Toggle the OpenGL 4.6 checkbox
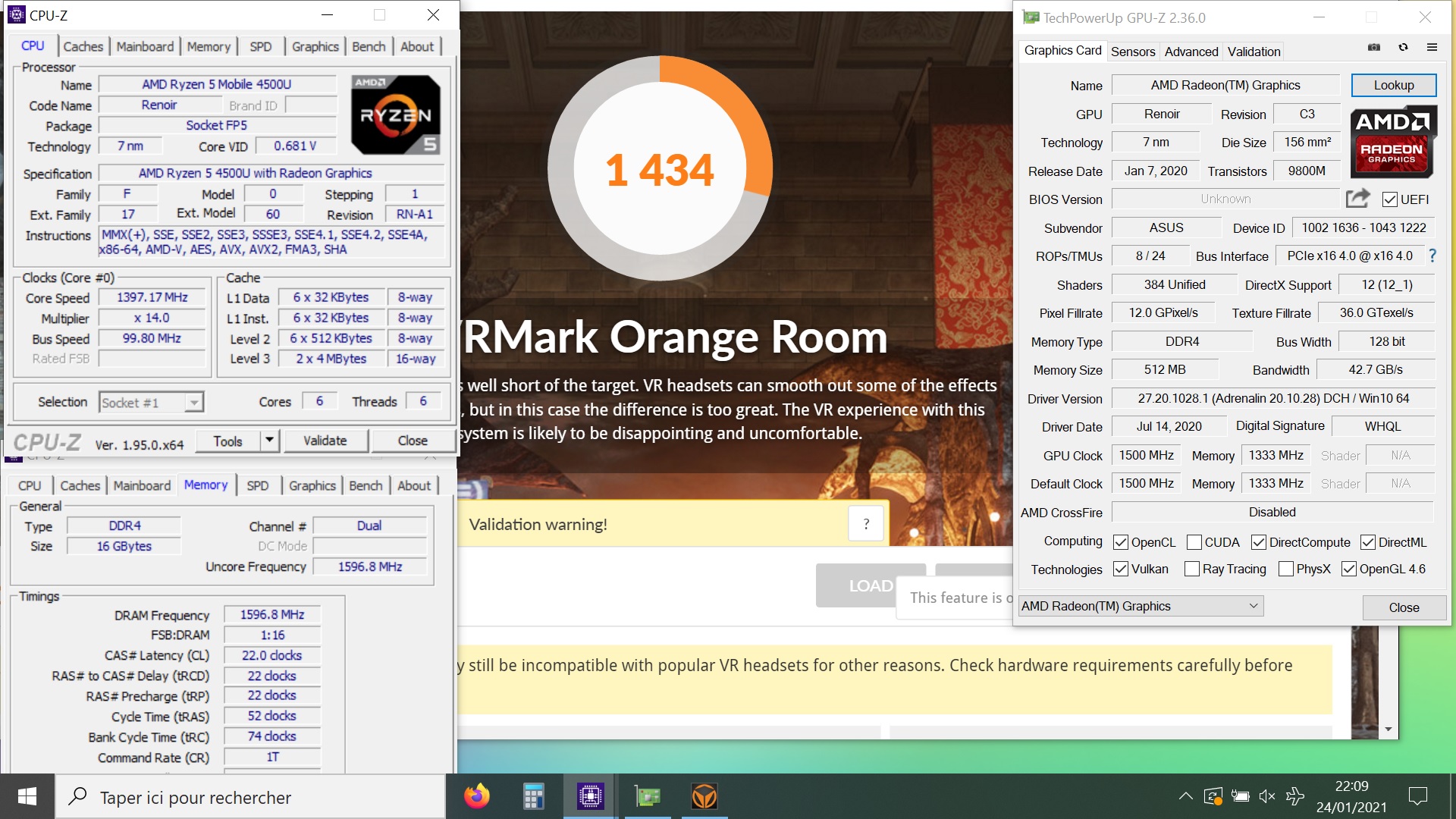 pos(1348,569)
